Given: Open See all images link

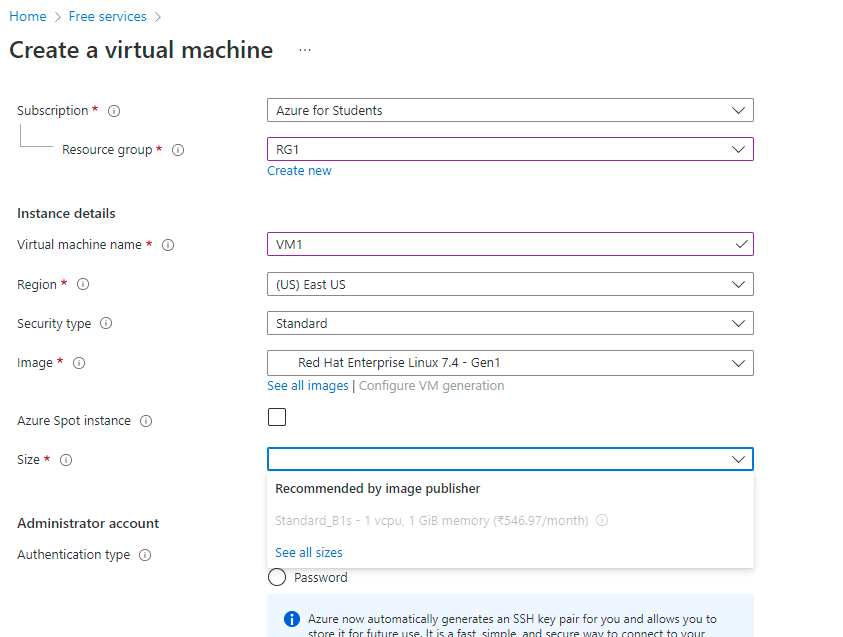Looking at the screenshot, I should tap(308, 385).
